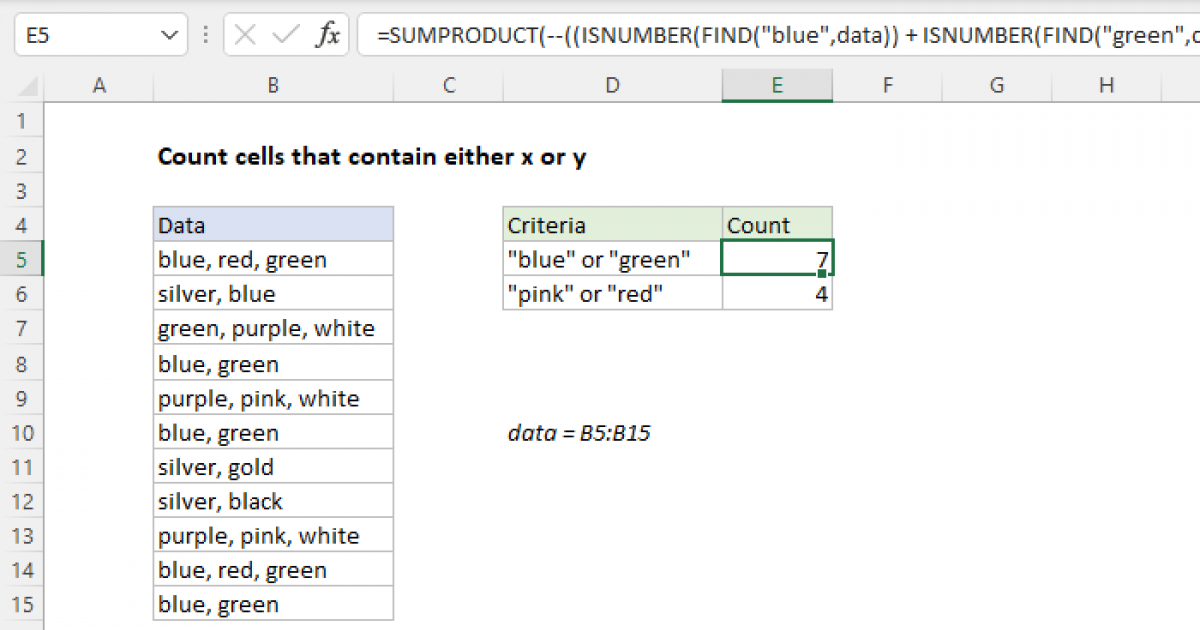Select the cell showing count 7
This screenshot has width=1200, height=630.
pyautogui.click(x=777, y=258)
